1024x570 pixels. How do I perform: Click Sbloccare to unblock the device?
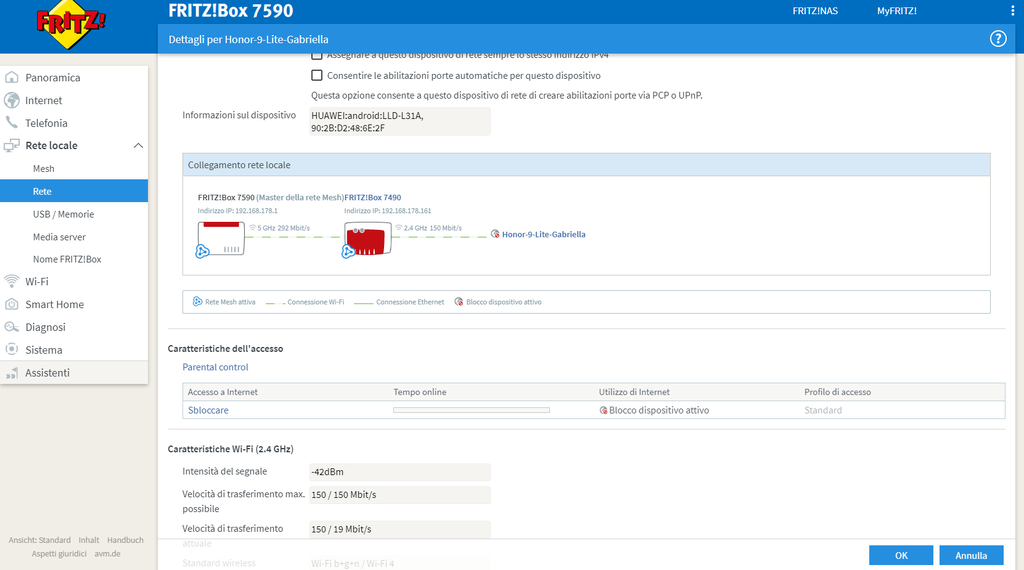coord(208,410)
